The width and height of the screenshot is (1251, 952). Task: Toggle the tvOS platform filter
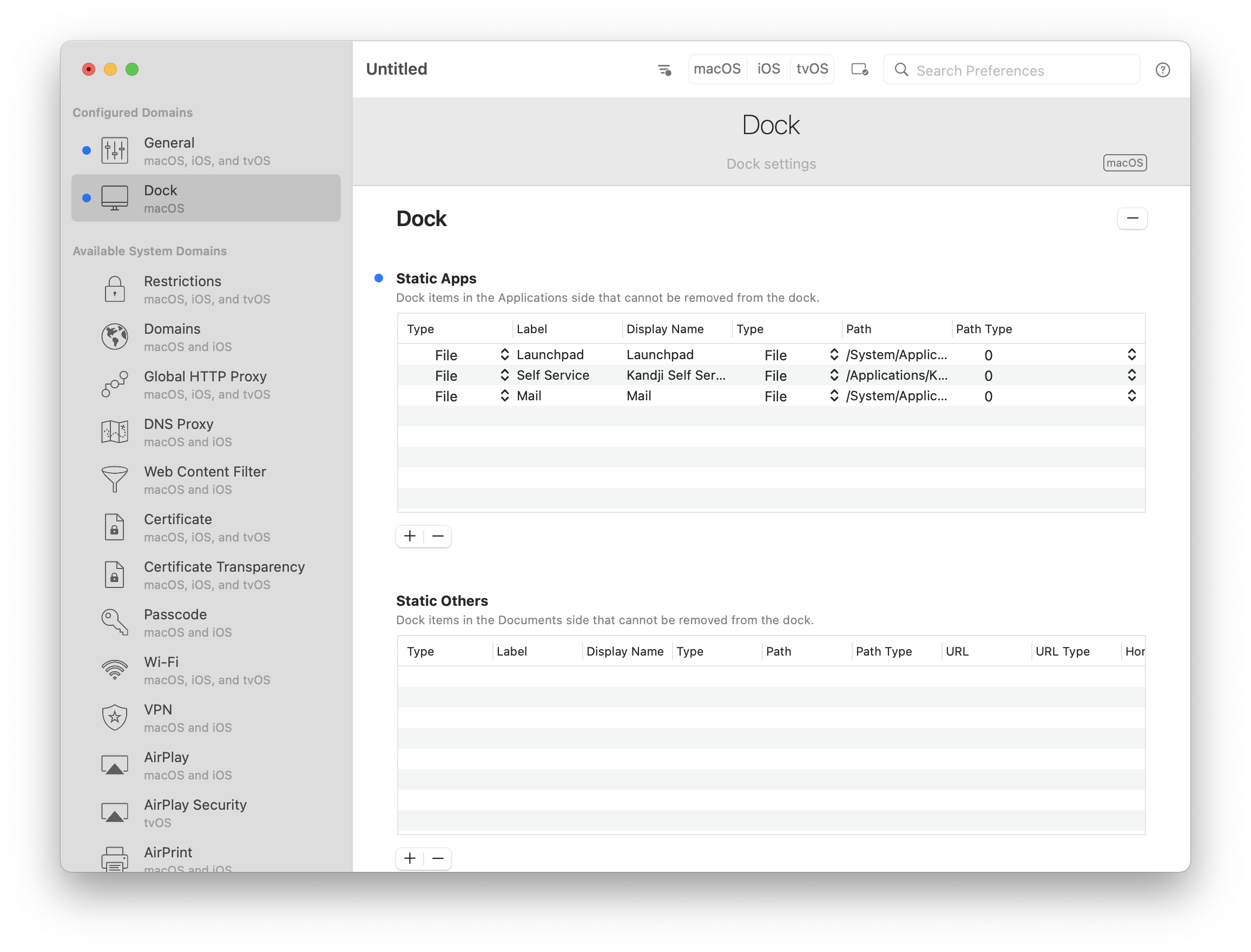point(812,69)
